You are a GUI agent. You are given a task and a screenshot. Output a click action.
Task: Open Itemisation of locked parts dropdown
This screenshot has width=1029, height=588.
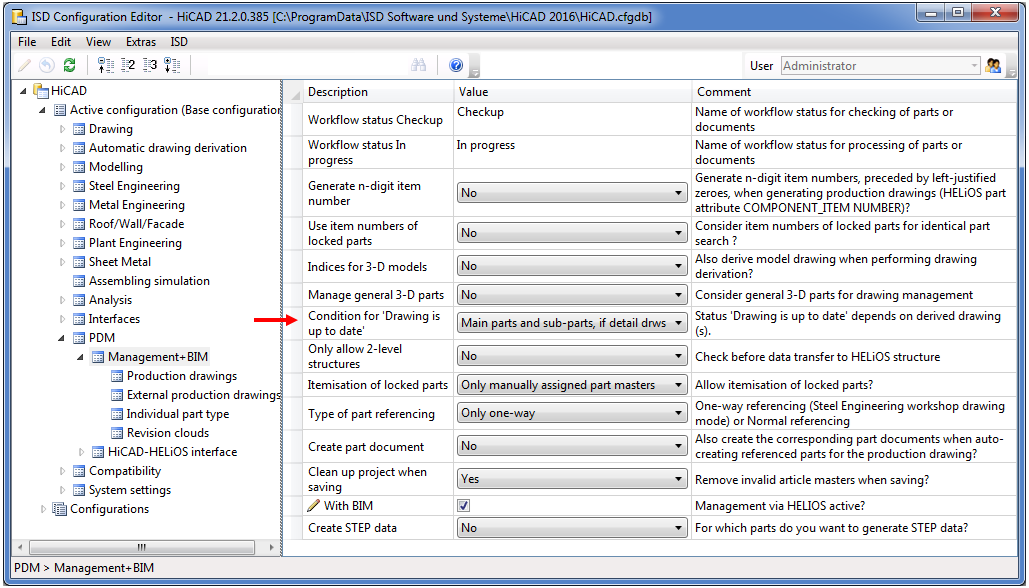click(572, 385)
